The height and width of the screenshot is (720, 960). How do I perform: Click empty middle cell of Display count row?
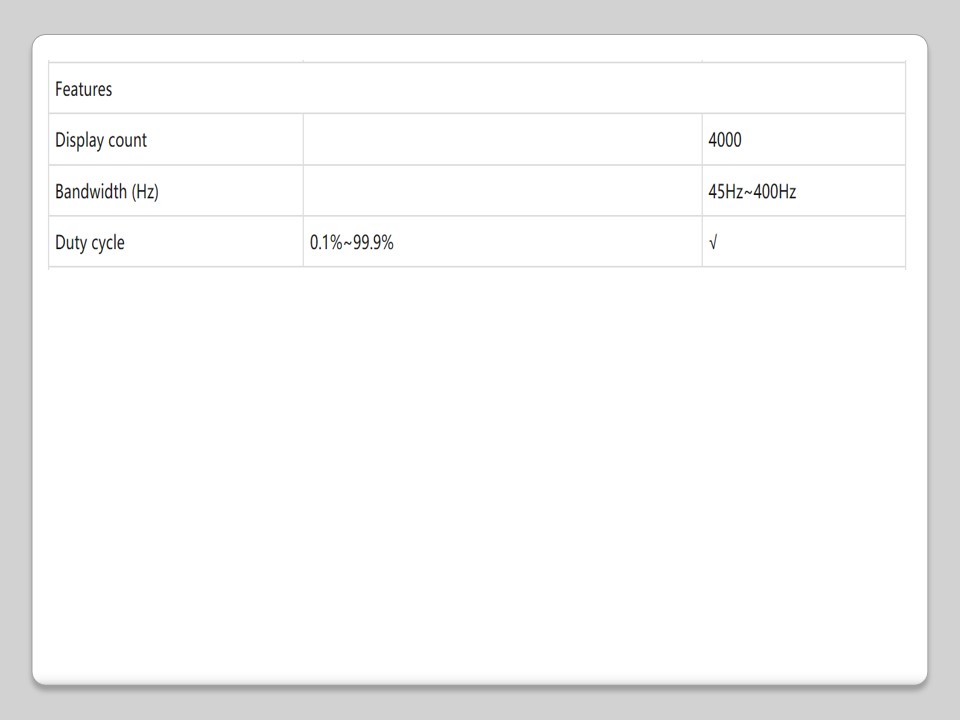(502, 141)
